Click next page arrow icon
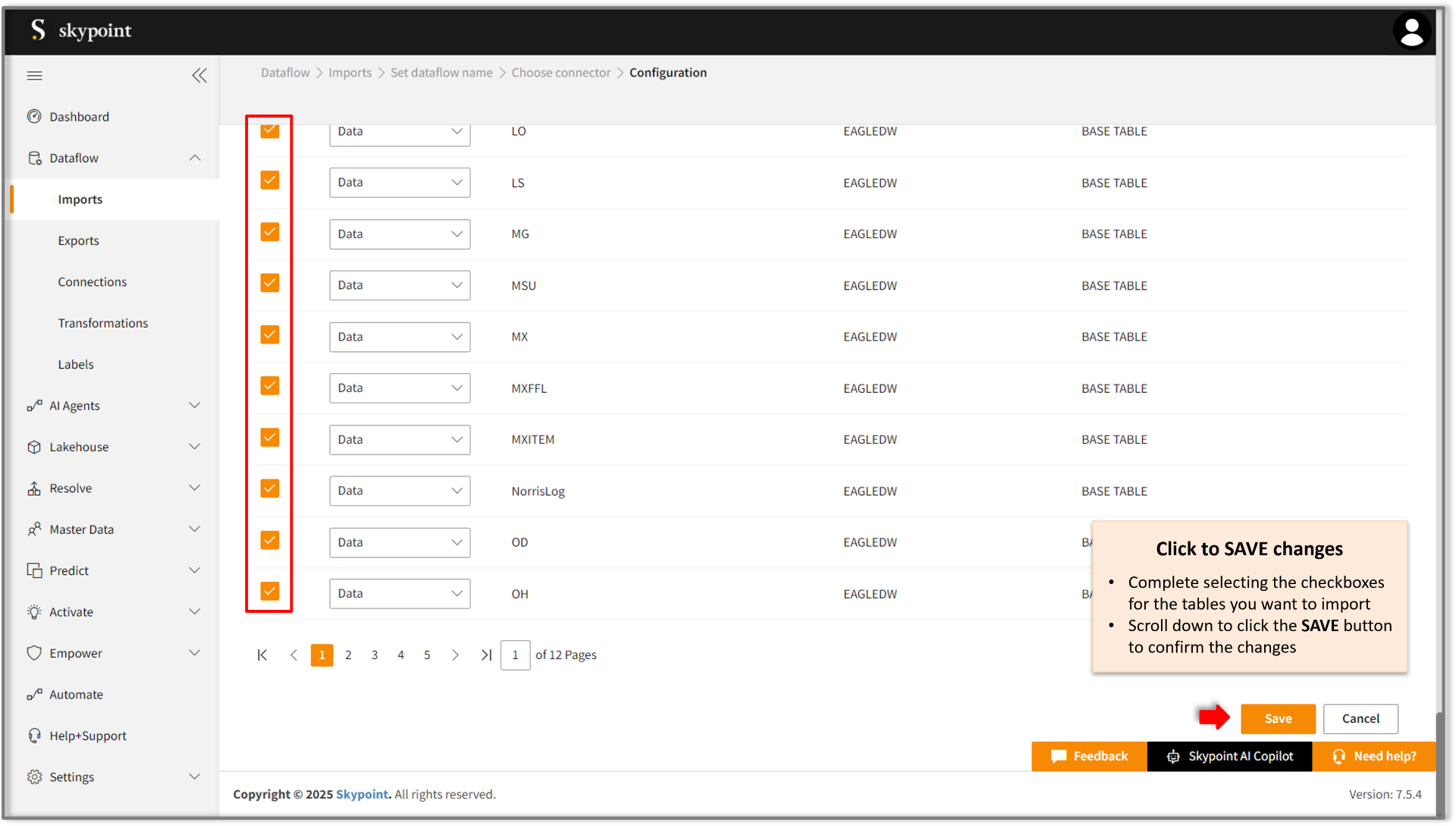This screenshot has width=1456, height=826. [x=455, y=655]
